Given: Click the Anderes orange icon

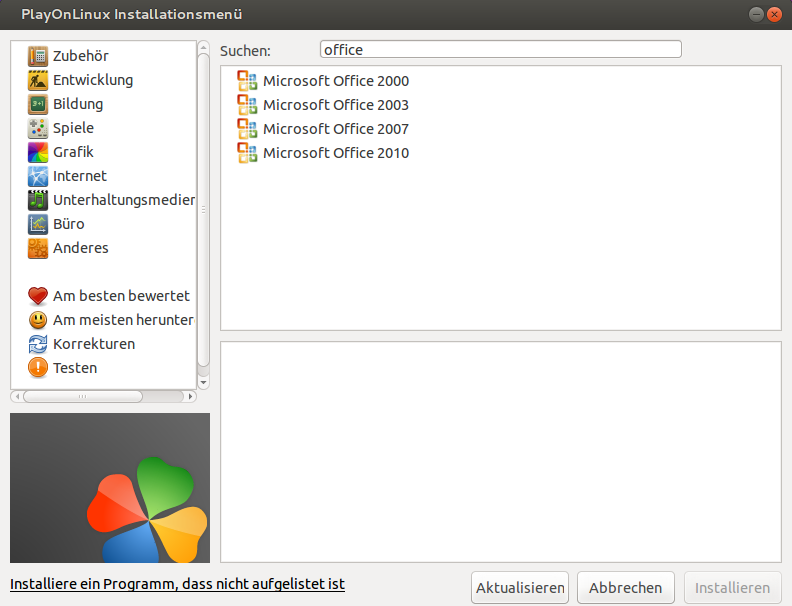Looking at the screenshot, I should click(x=38, y=248).
